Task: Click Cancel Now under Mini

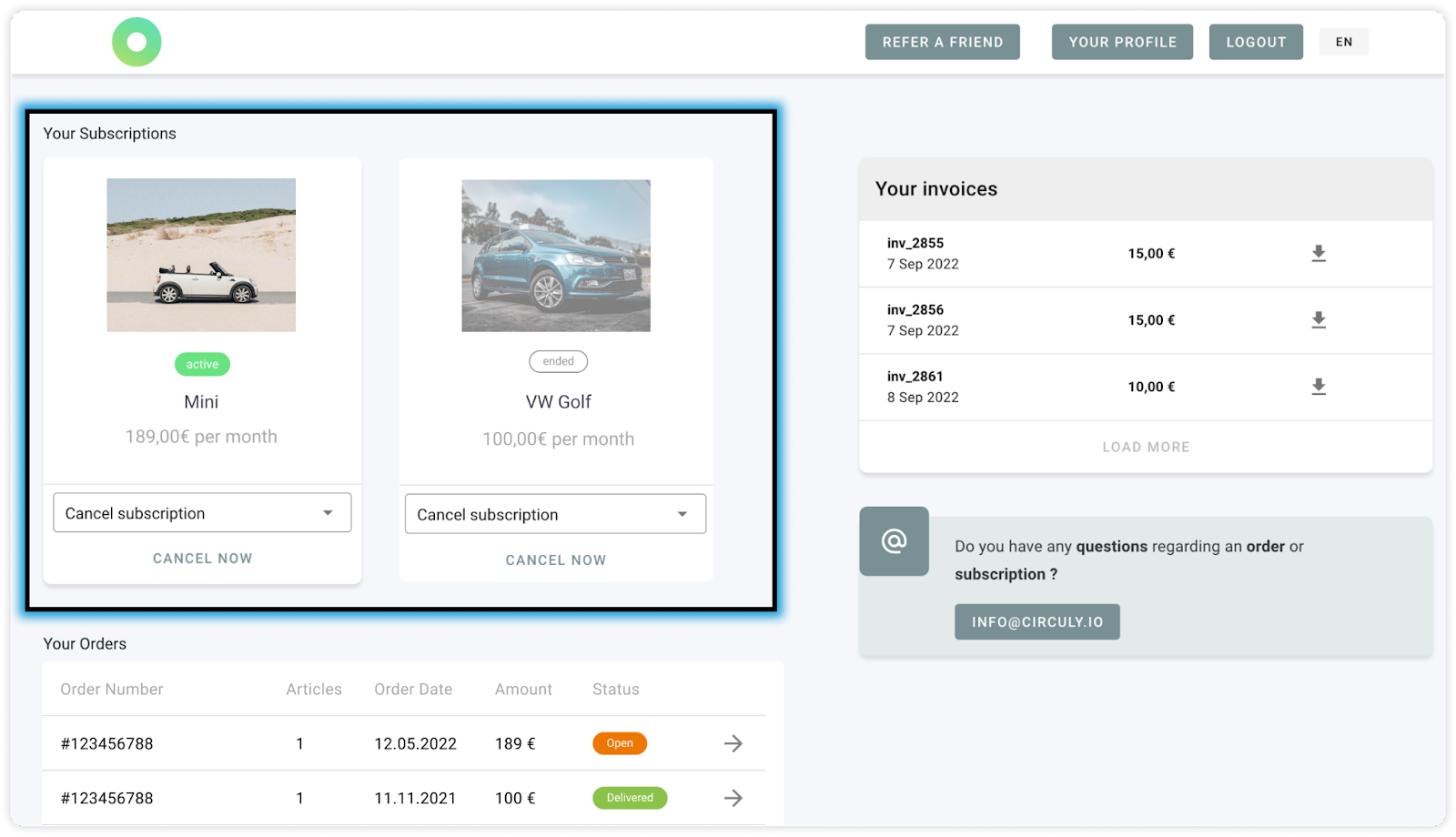Action: 202,559
